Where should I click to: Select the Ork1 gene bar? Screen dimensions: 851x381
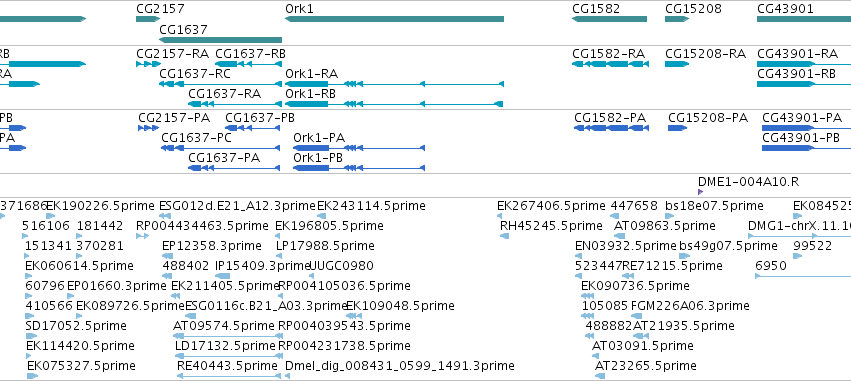tap(395, 19)
